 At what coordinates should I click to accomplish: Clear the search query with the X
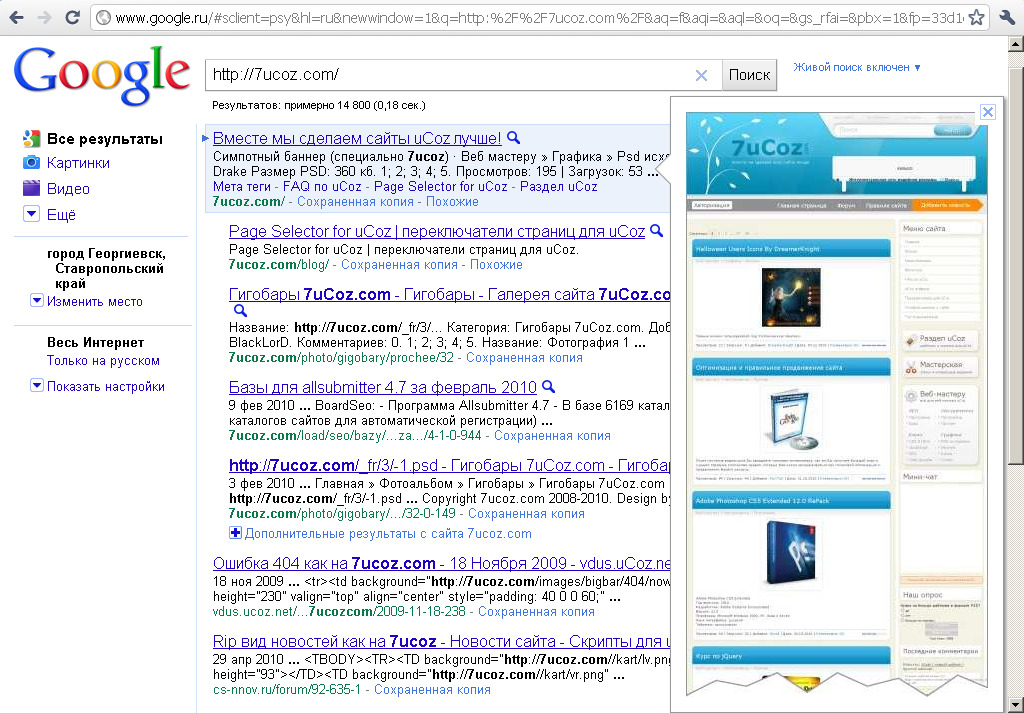[x=701, y=75]
